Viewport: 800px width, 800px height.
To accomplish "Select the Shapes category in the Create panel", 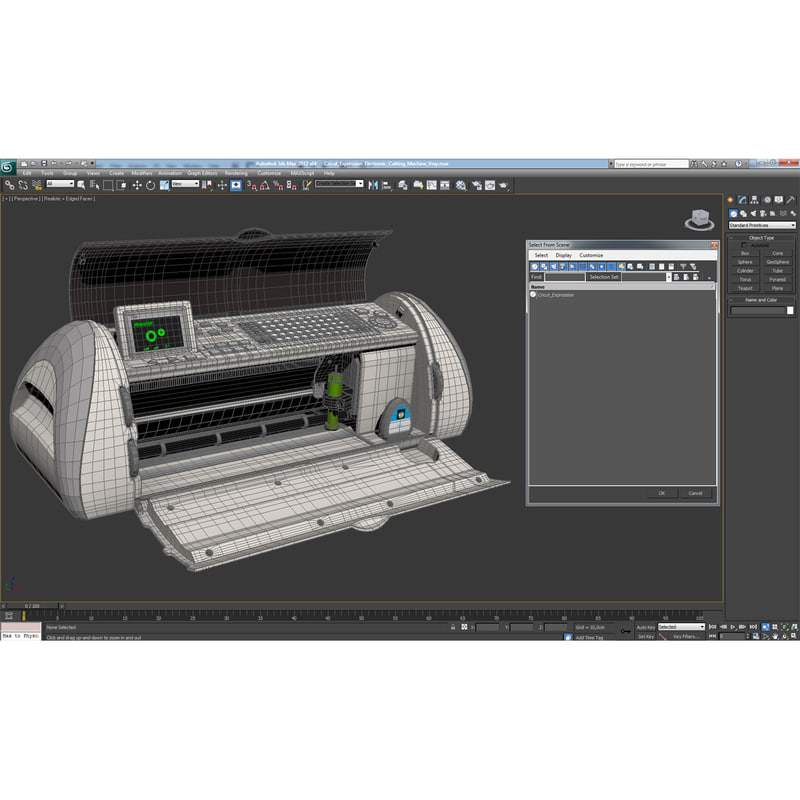I will pyautogui.click(x=743, y=213).
